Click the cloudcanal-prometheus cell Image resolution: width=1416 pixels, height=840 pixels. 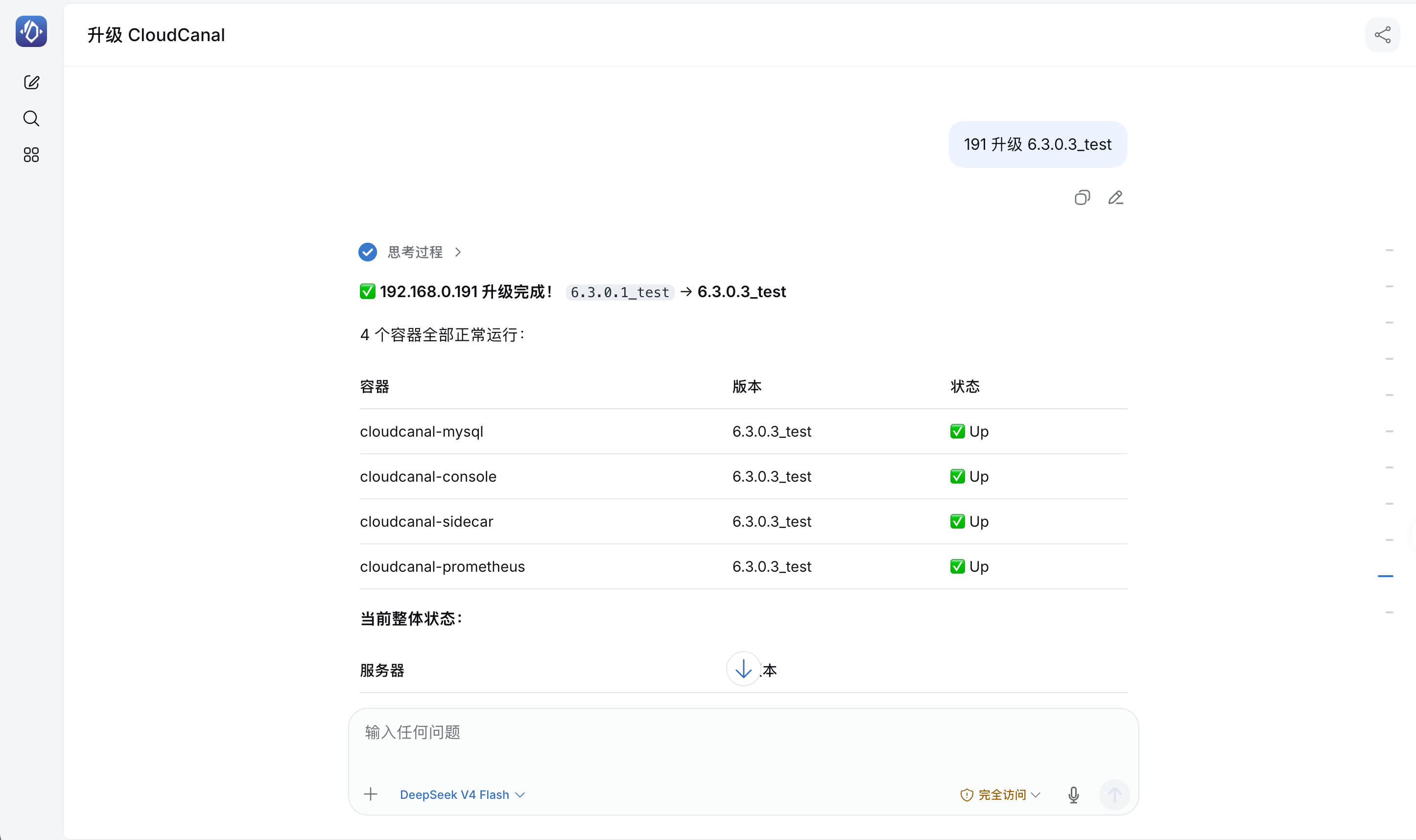pos(442,566)
